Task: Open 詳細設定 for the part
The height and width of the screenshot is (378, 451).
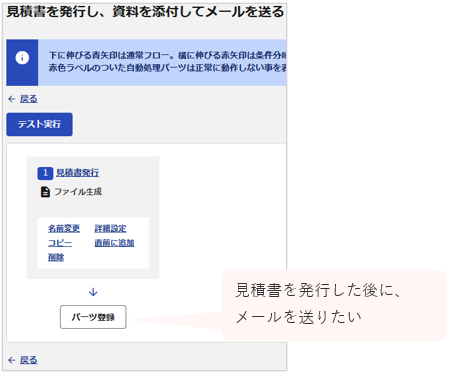Action: [110, 228]
